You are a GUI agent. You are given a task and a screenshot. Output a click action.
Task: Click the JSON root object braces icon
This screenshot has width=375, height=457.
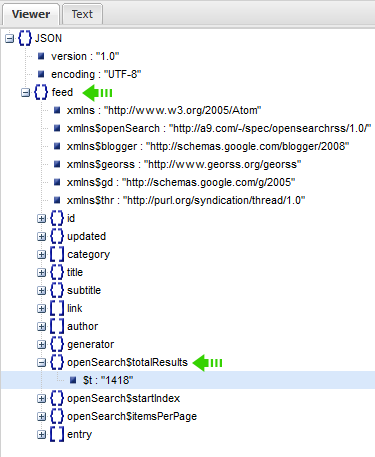pos(25,38)
